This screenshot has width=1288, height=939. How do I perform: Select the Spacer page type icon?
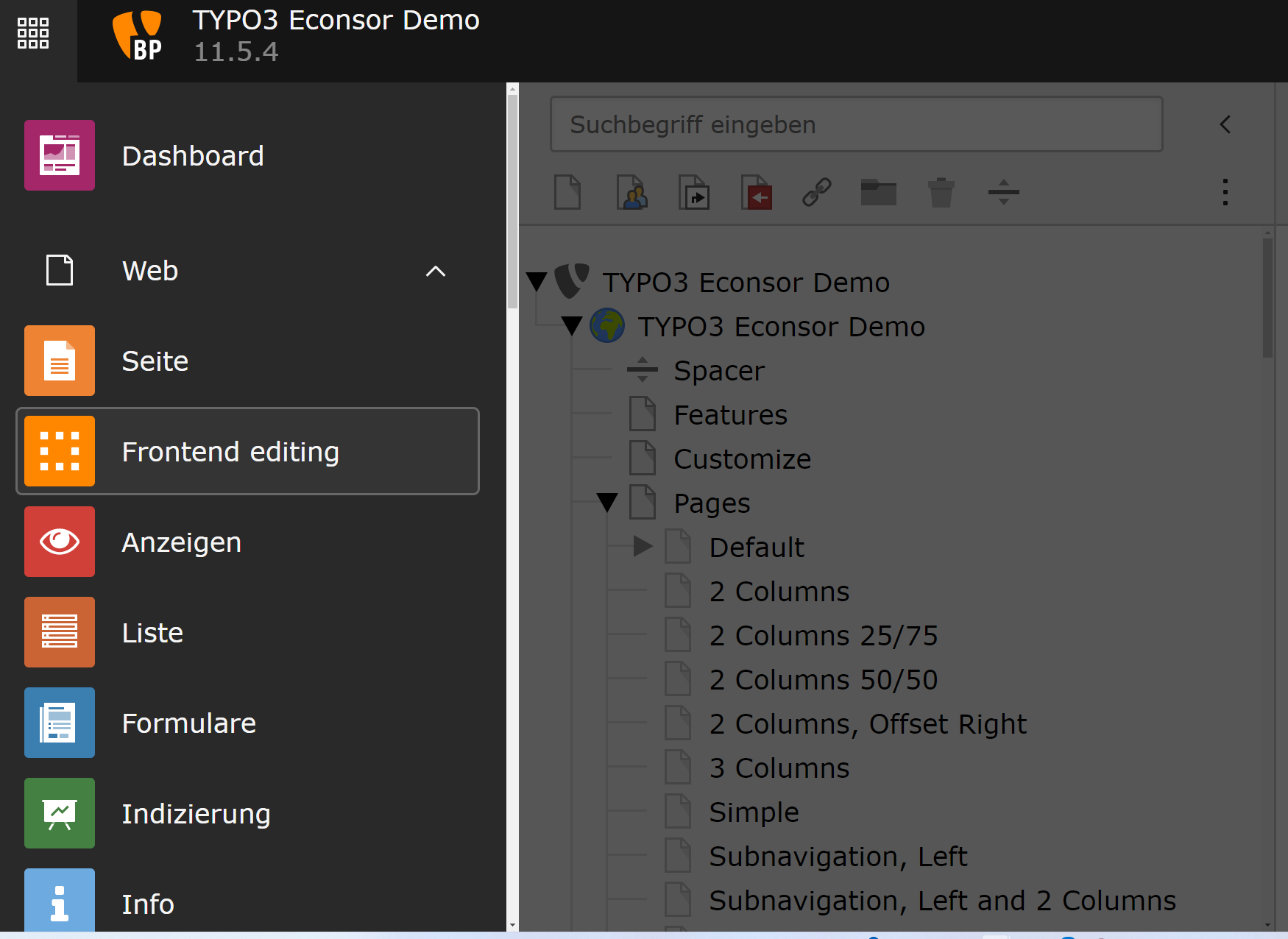point(1002,192)
